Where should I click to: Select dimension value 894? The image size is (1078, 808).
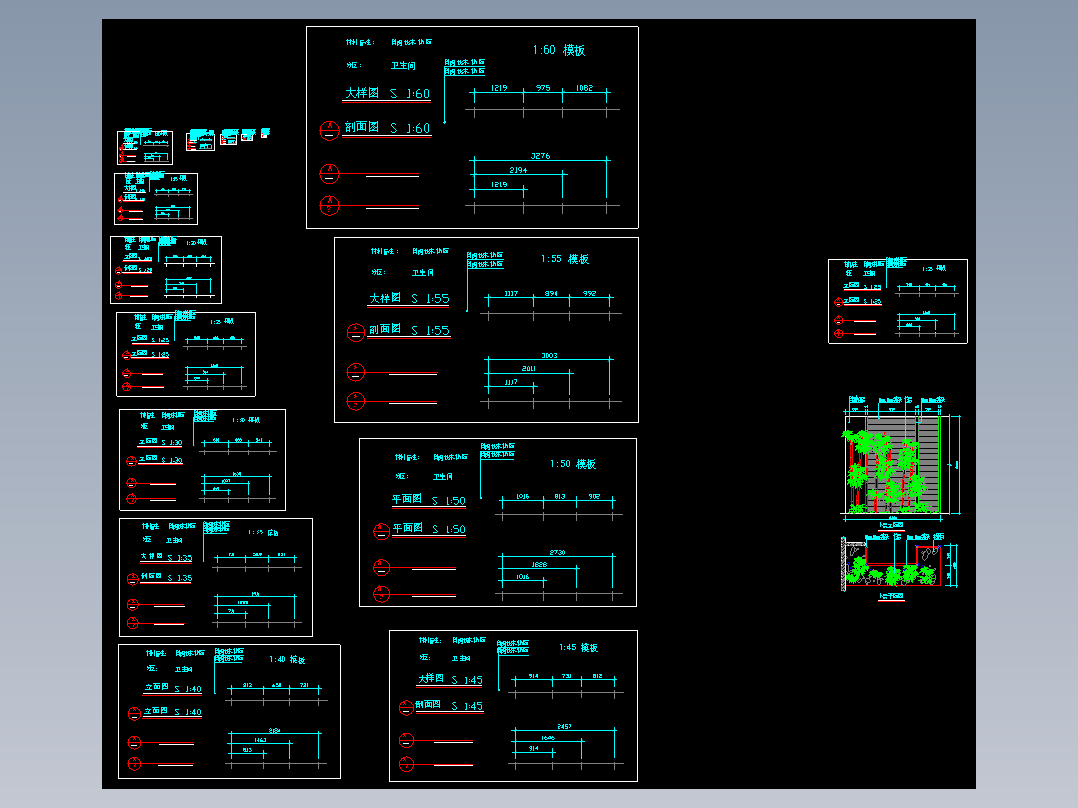tap(551, 294)
